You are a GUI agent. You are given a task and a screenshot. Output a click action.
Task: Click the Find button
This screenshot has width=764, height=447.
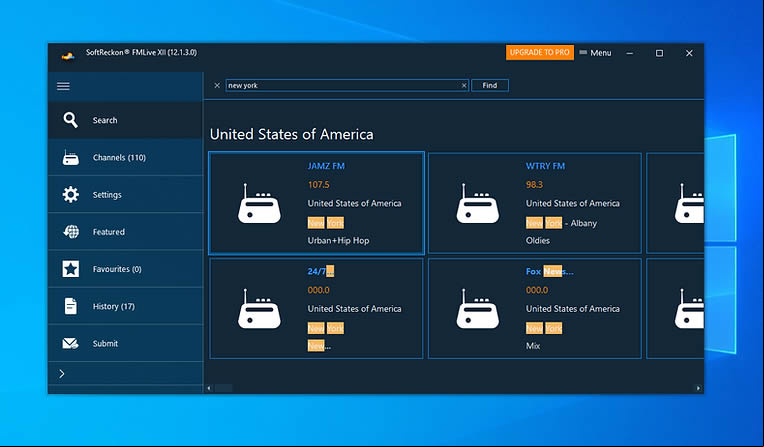[490, 85]
